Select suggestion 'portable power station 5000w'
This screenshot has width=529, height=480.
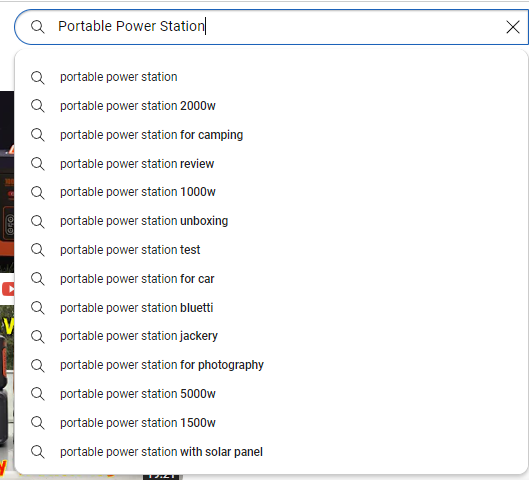pyautogui.click(x=271, y=394)
